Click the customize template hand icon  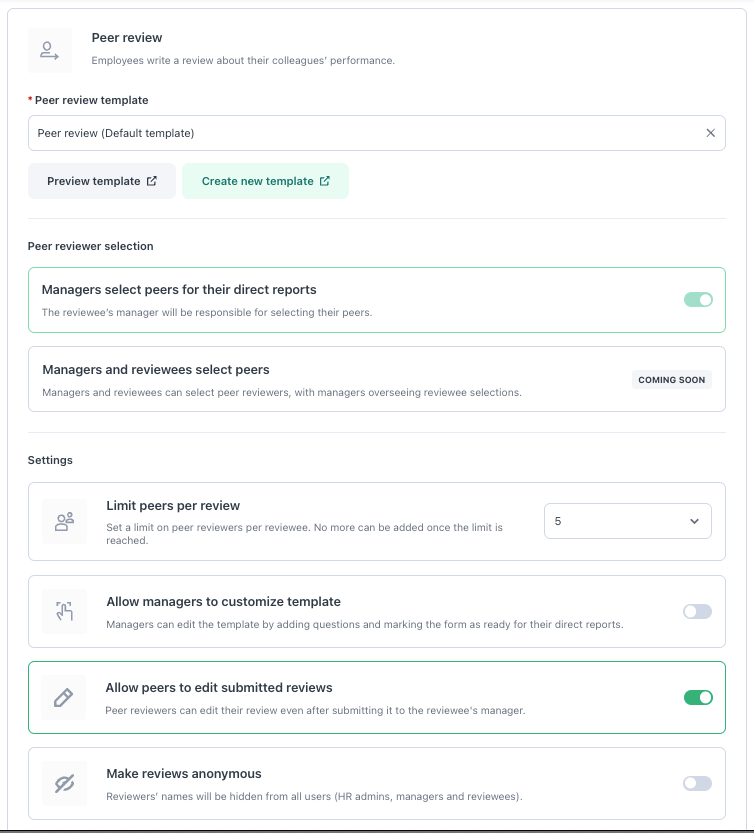coord(65,611)
